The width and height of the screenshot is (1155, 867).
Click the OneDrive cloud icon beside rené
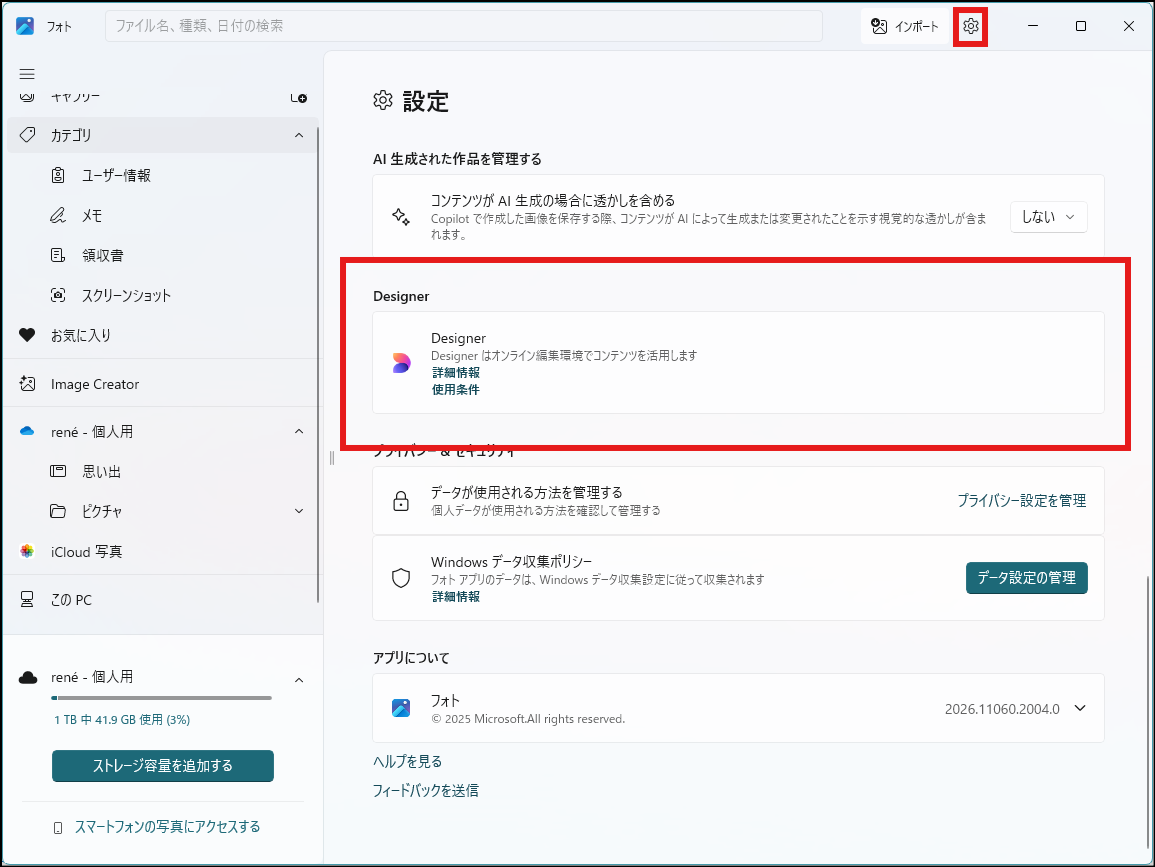(x=27, y=432)
